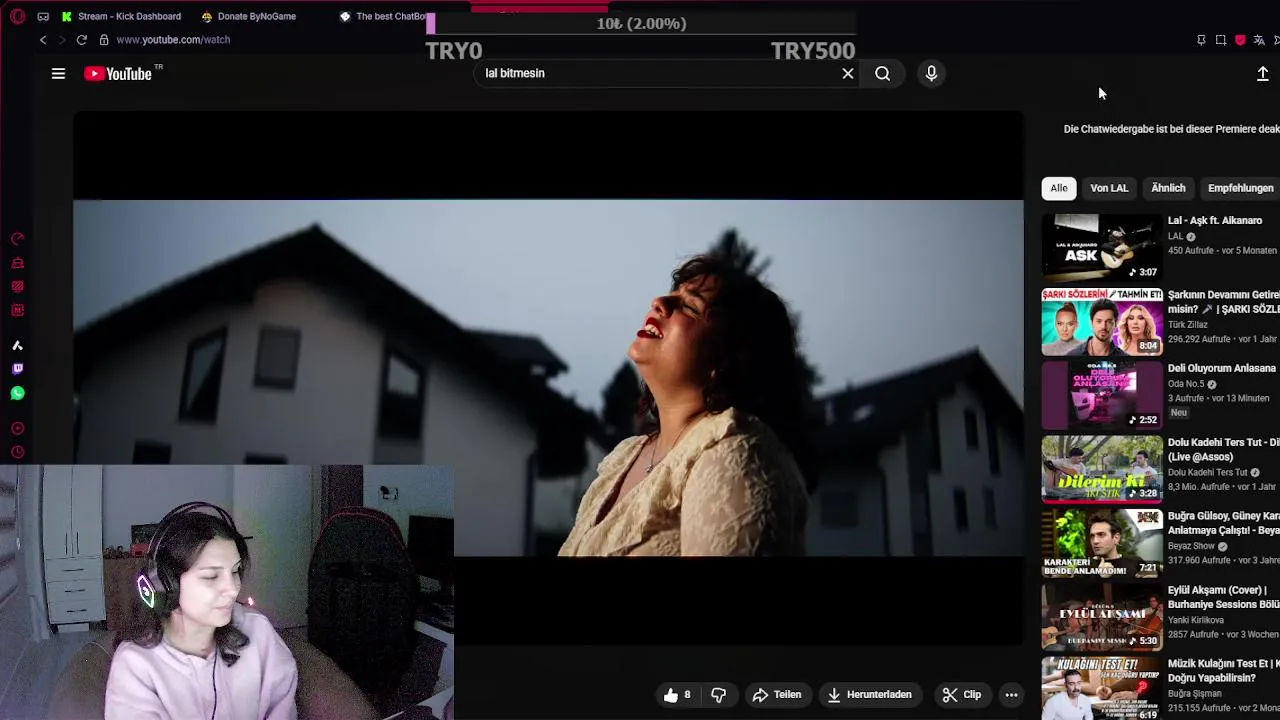Clear the search box with X
Viewport: 1280px width, 720px height.
coord(848,73)
